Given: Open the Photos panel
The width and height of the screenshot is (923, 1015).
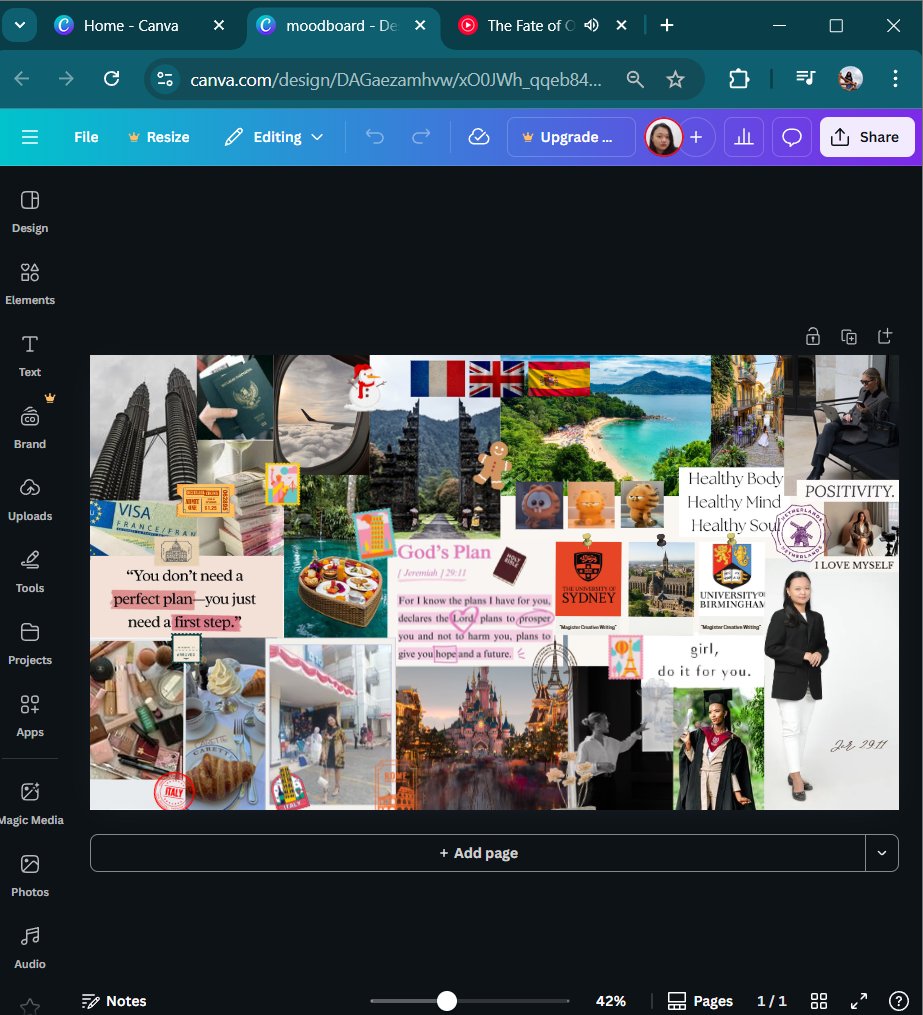Looking at the screenshot, I should 30,875.
